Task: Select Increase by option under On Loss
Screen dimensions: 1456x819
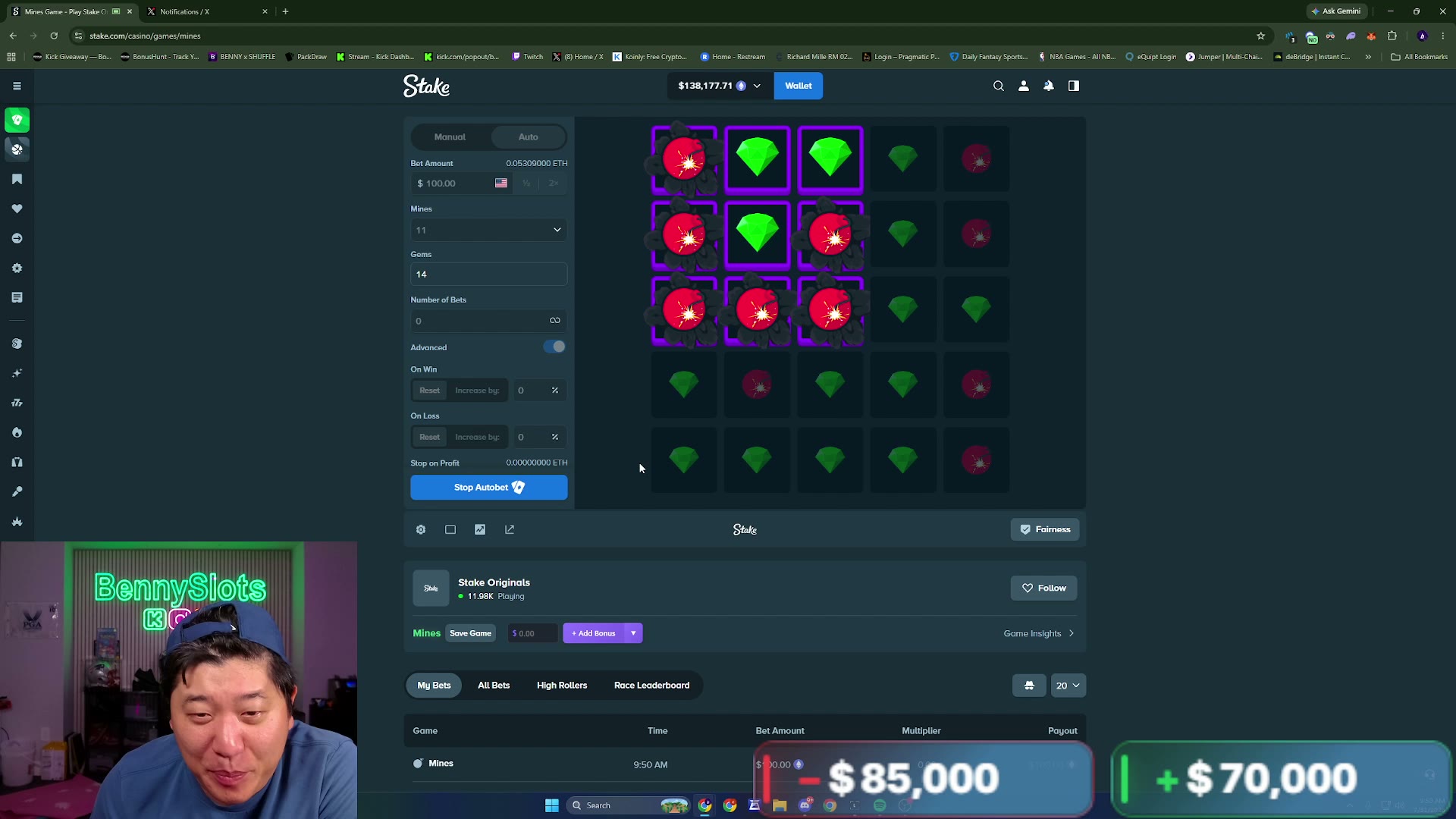Action: pos(477,437)
